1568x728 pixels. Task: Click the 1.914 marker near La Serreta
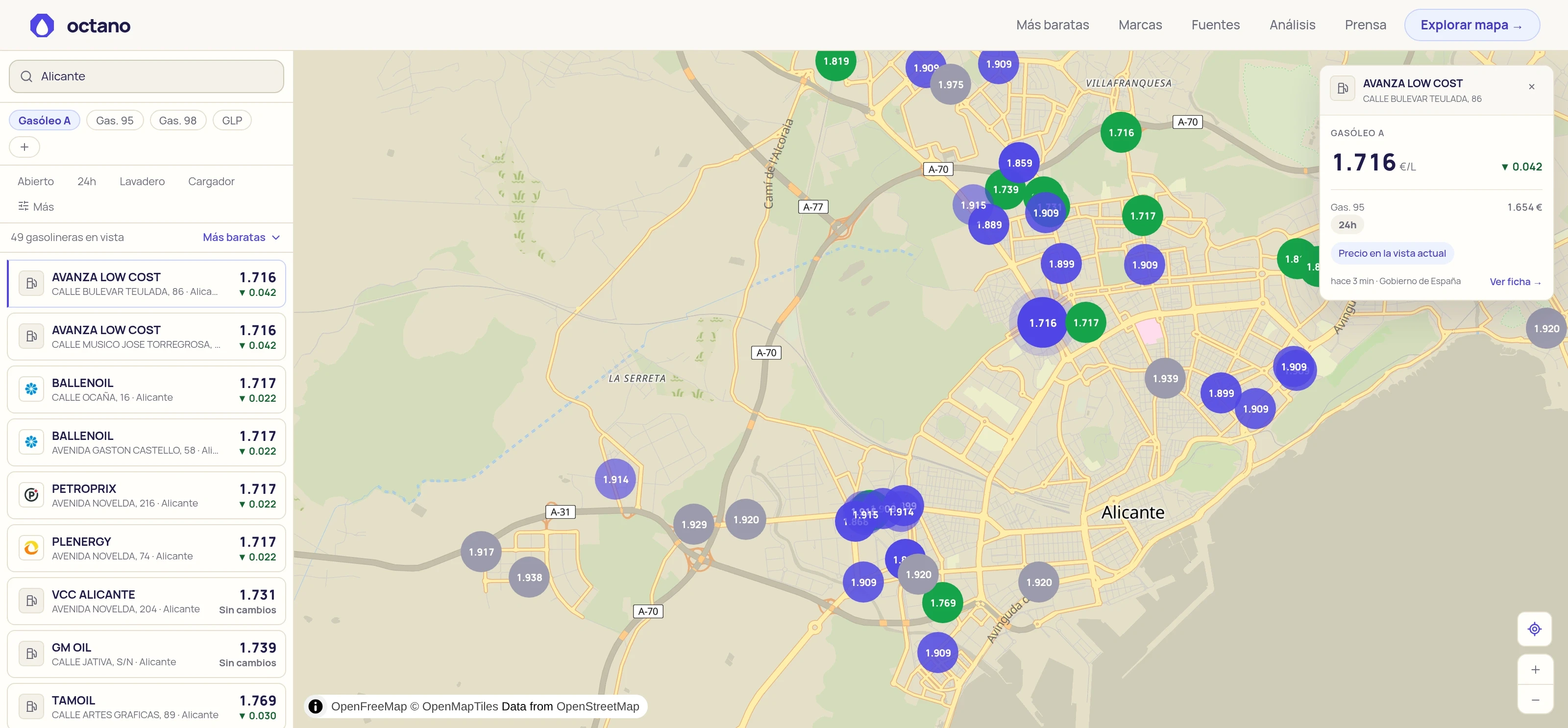point(615,479)
